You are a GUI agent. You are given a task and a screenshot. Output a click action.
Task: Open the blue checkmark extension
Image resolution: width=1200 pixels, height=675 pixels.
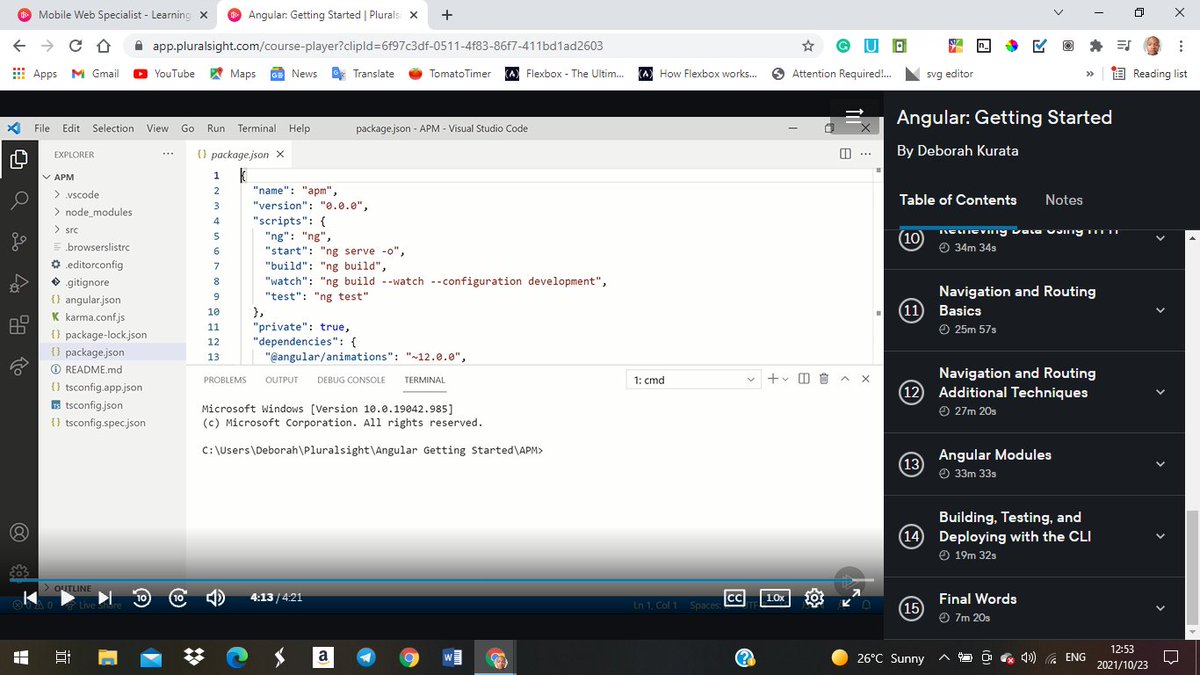[x=1039, y=46]
